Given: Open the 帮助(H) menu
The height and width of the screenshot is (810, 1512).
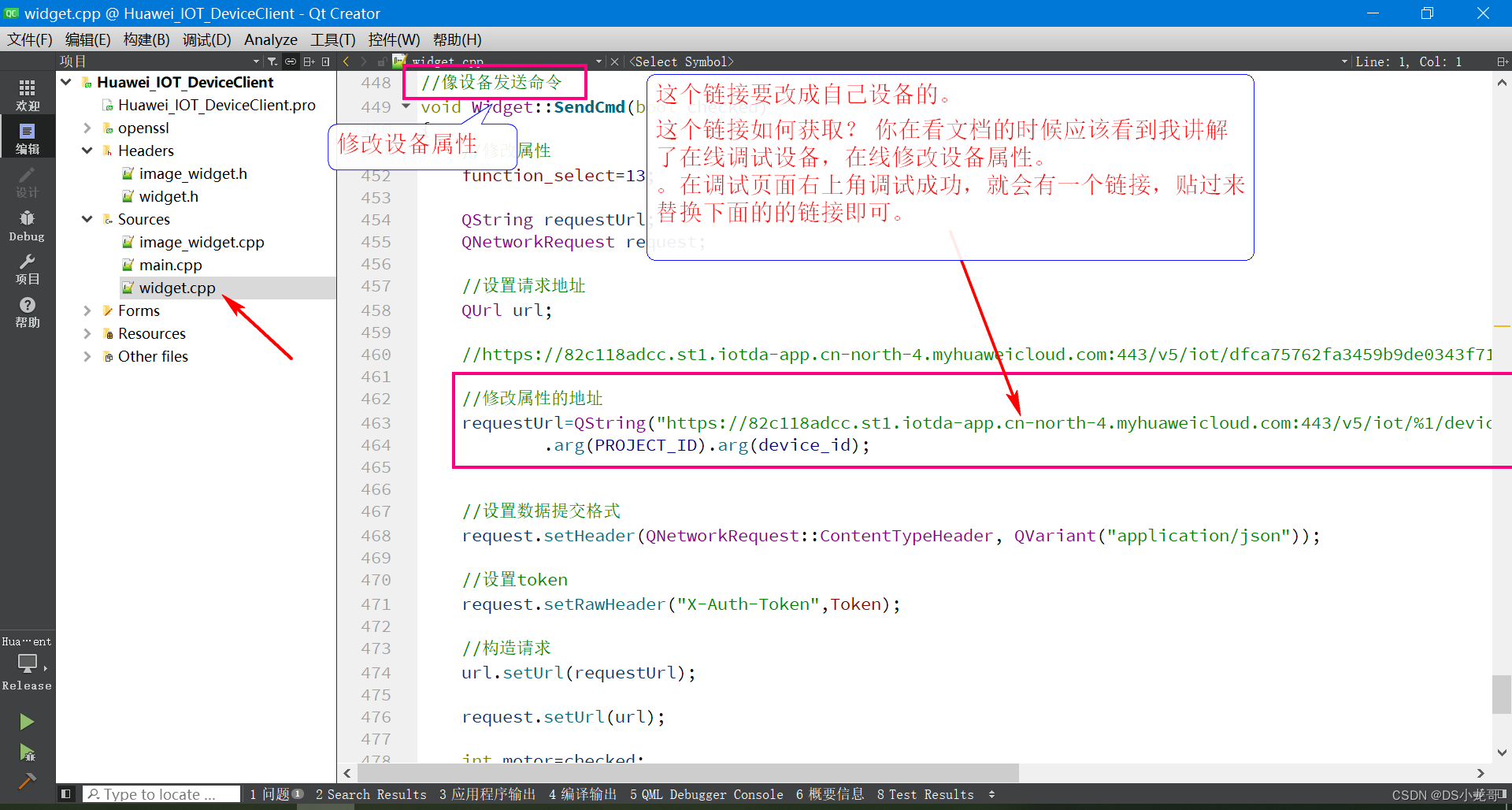Looking at the screenshot, I should pyautogui.click(x=457, y=39).
